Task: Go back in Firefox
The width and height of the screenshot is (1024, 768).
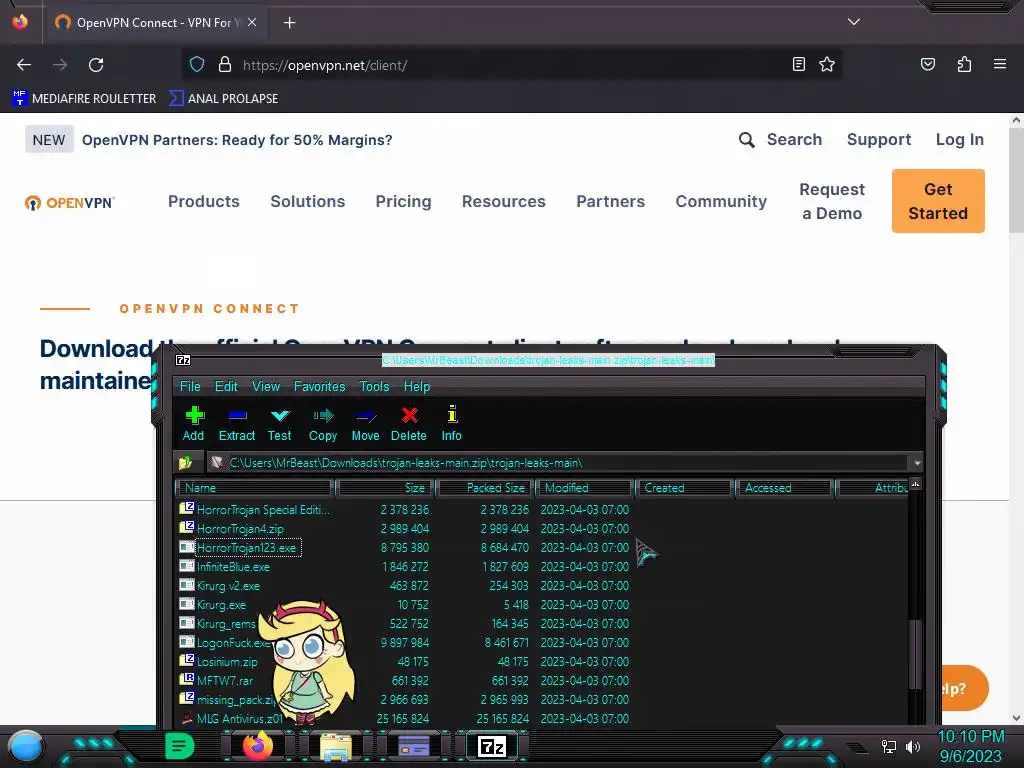Action: (x=24, y=65)
